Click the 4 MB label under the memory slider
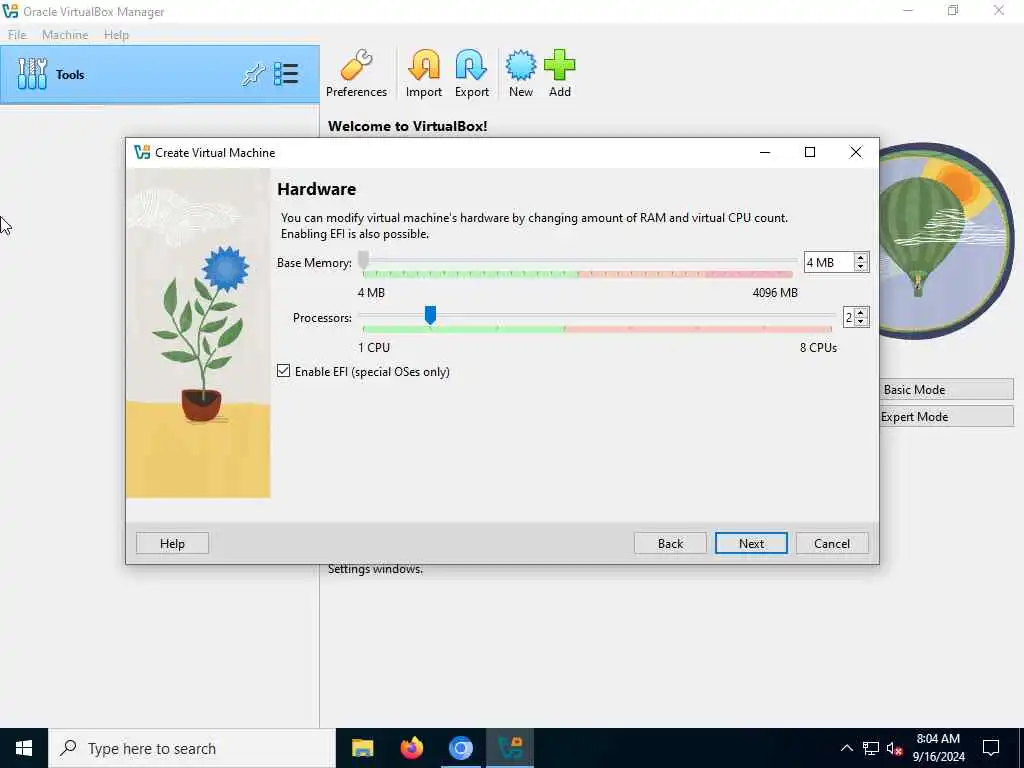1024x768 pixels. pyautogui.click(x=371, y=293)
